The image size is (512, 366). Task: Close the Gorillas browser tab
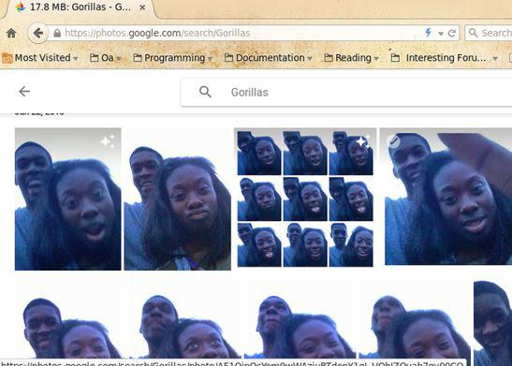coord(142,7)
